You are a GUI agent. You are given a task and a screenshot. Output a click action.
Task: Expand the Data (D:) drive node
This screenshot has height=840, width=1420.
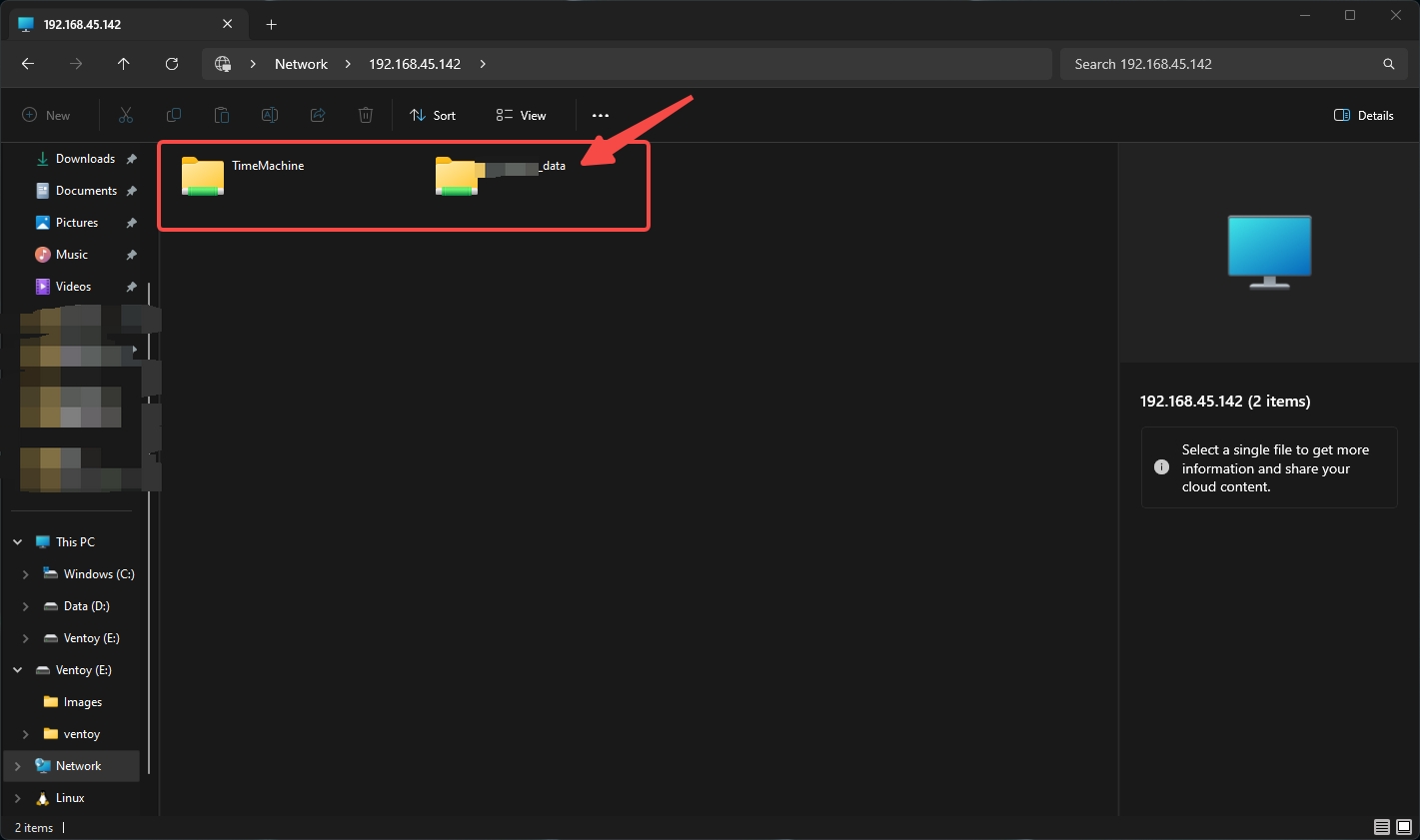tap(26, 606)
